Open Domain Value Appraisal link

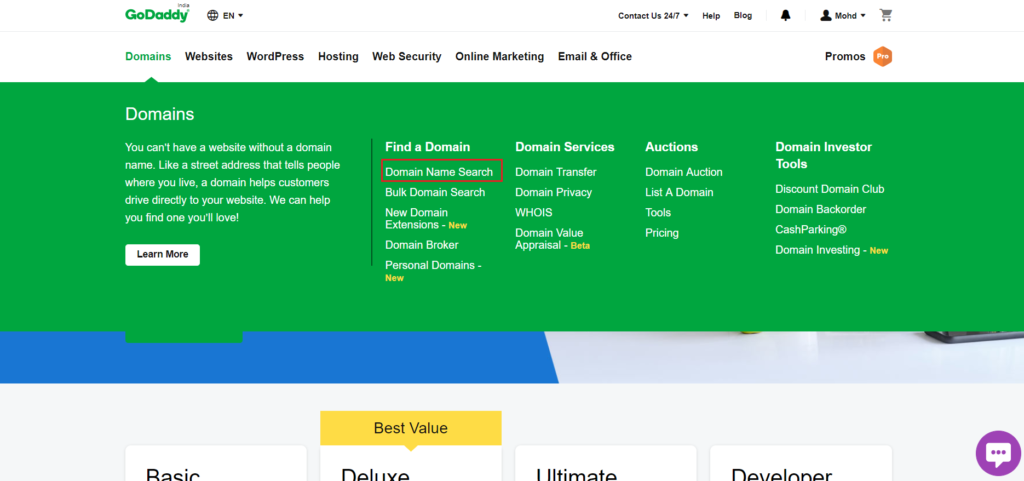(x=552, y=239)
